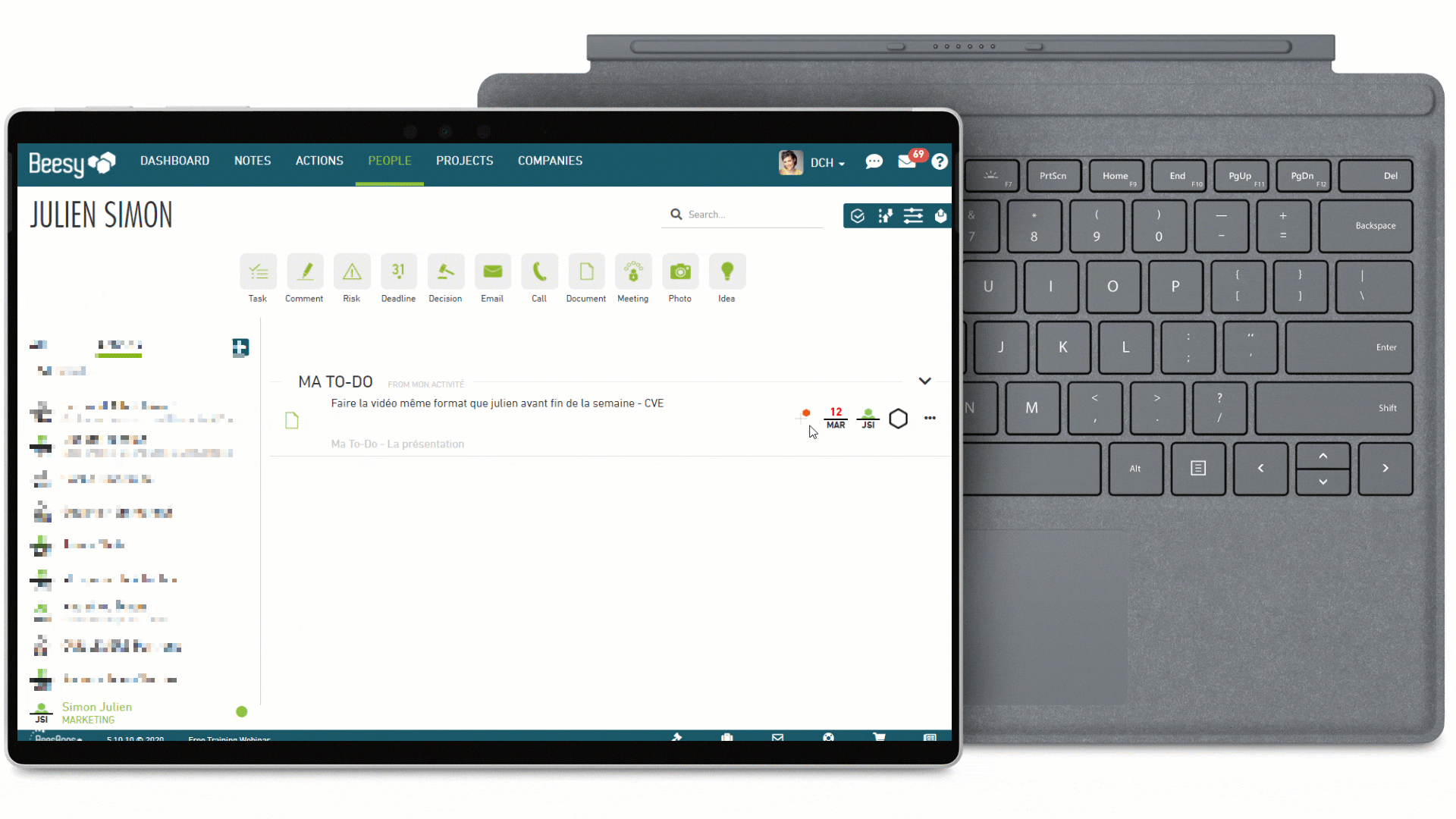This screenshot has height=819, width=1456.
Task: Toggle the hexagon status icon on the task
Action: click(x=898, y=418)
